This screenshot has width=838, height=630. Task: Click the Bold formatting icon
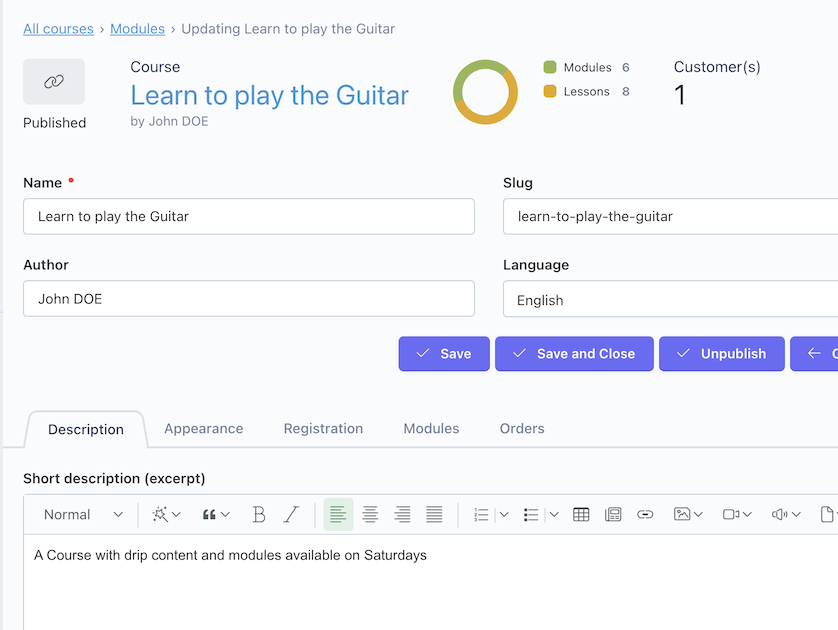pos(259,514)
